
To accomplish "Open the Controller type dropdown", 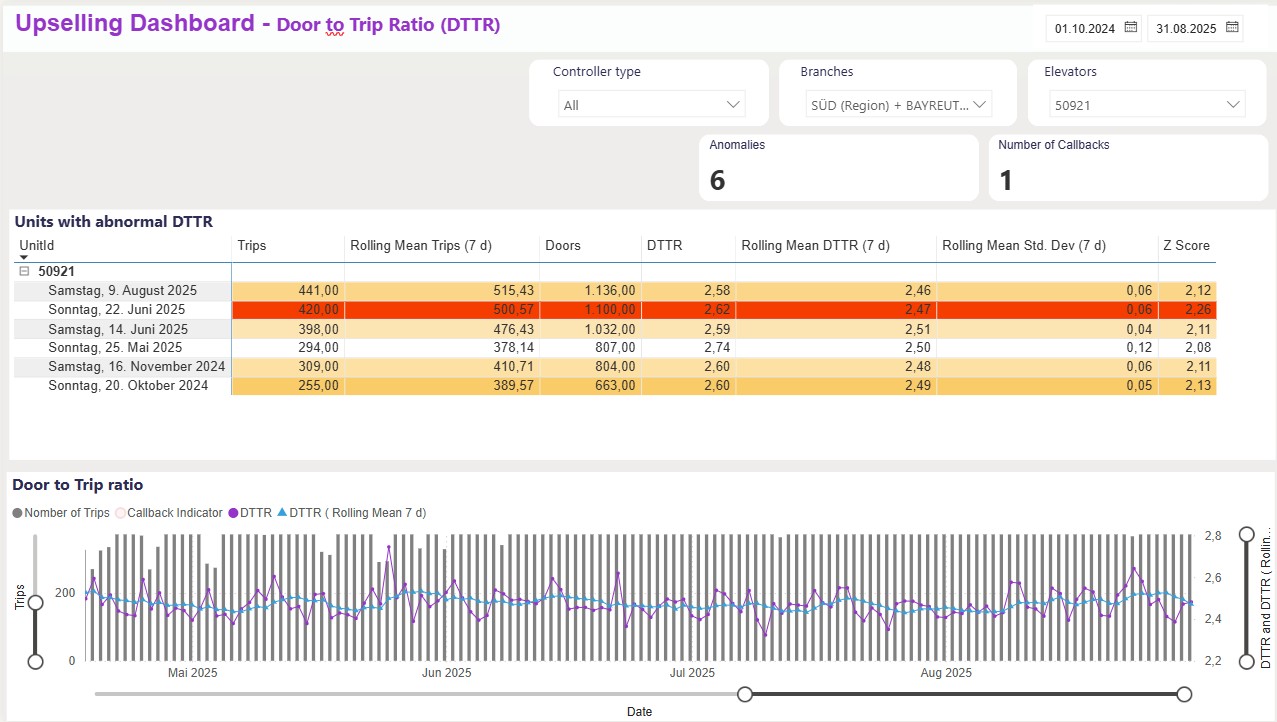I will pos(650,105).
